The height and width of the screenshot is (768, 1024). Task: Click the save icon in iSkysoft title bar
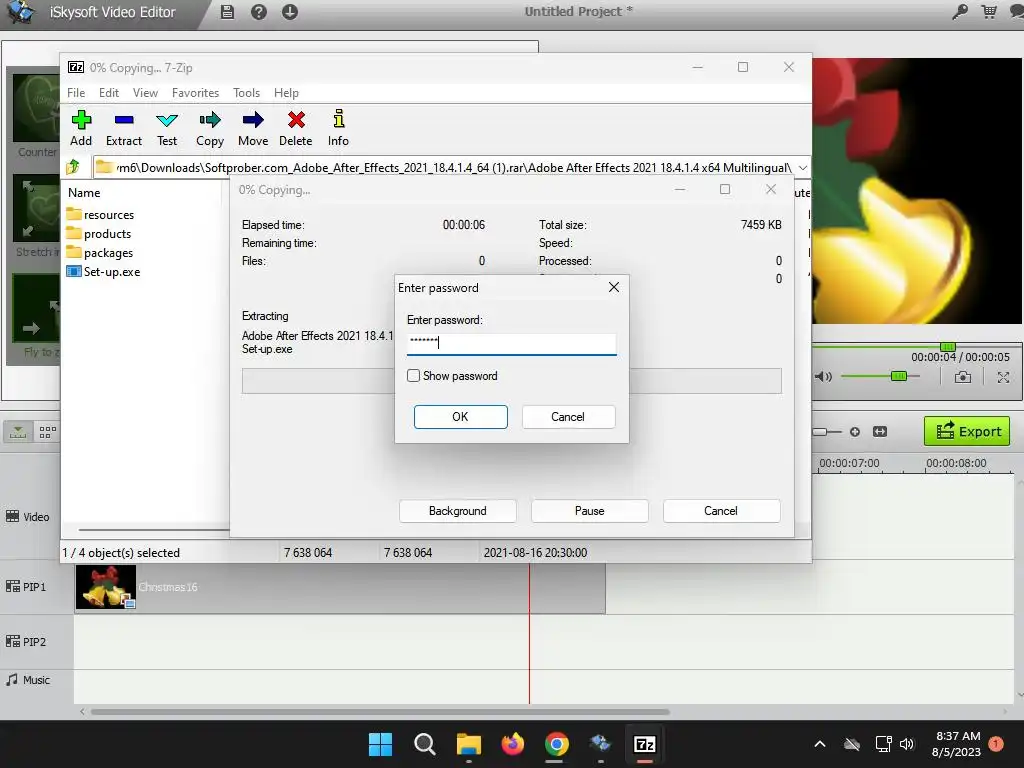pos(227,12)
